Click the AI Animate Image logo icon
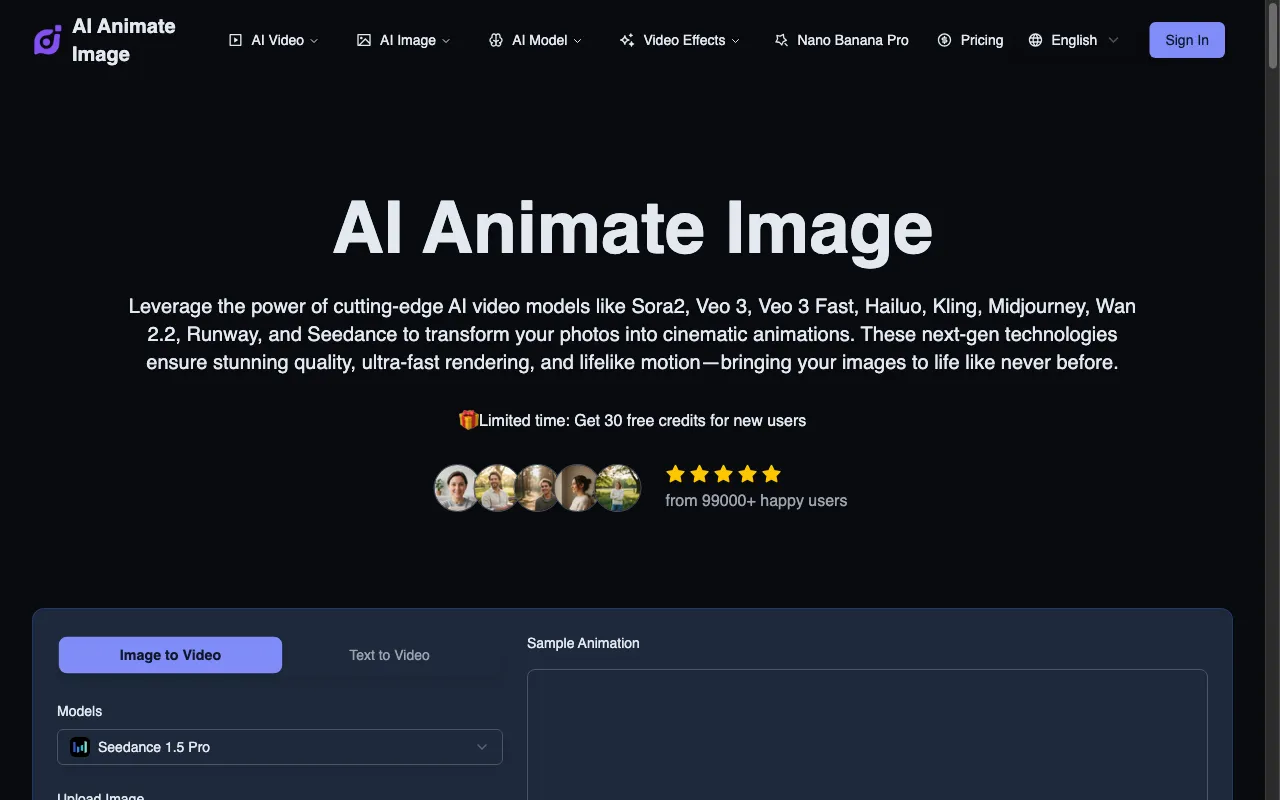This screenshot has width=1280, height=800. [x=48, y=40]
